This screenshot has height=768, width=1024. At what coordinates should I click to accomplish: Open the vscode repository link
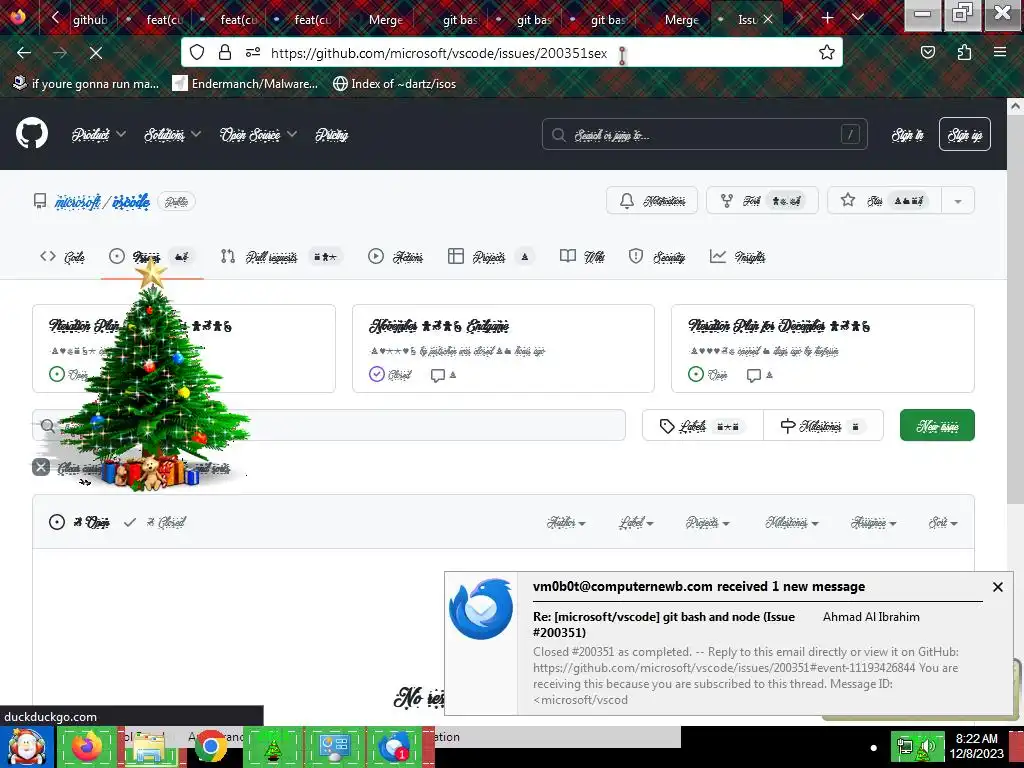(131, 202)
